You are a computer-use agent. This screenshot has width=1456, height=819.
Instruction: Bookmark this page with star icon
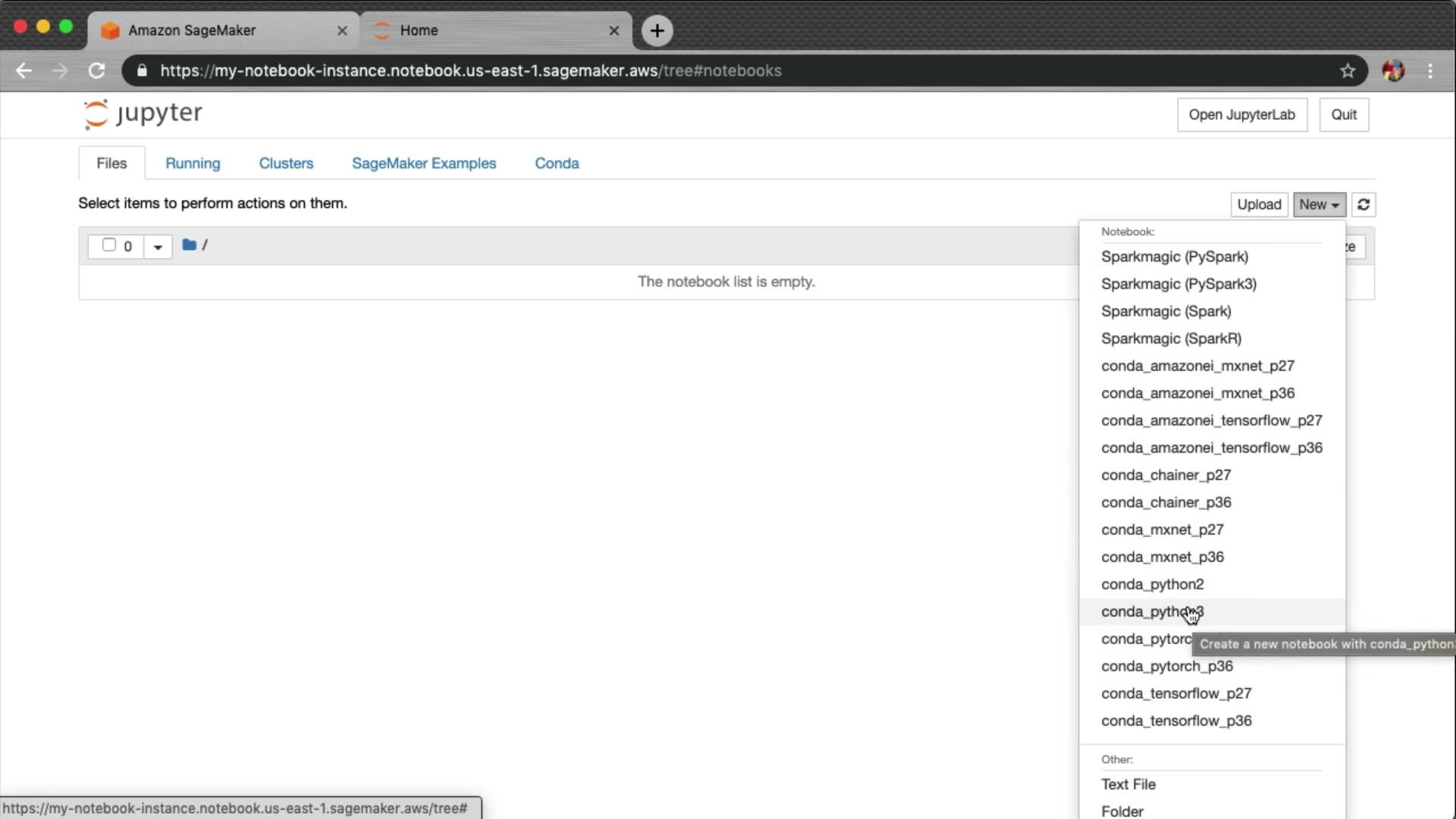[1347, 71]
